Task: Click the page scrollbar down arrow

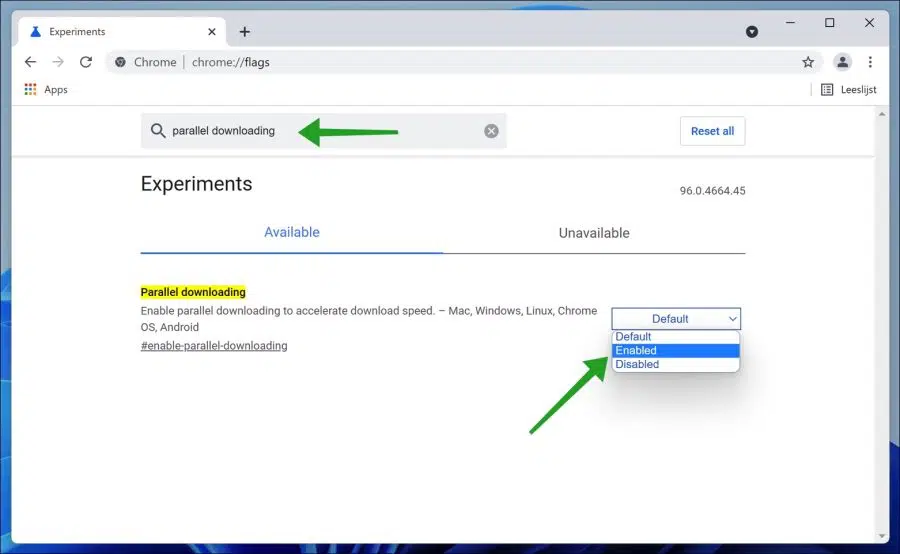Action: [x=882, y=536]
